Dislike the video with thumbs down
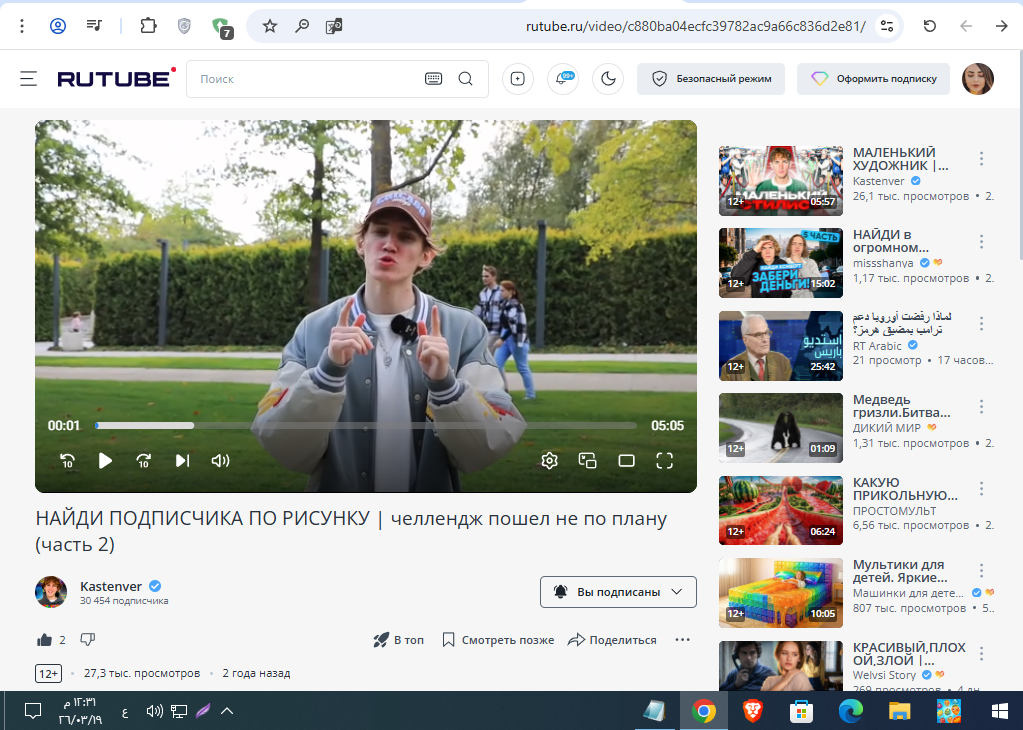 coord(87,640)
